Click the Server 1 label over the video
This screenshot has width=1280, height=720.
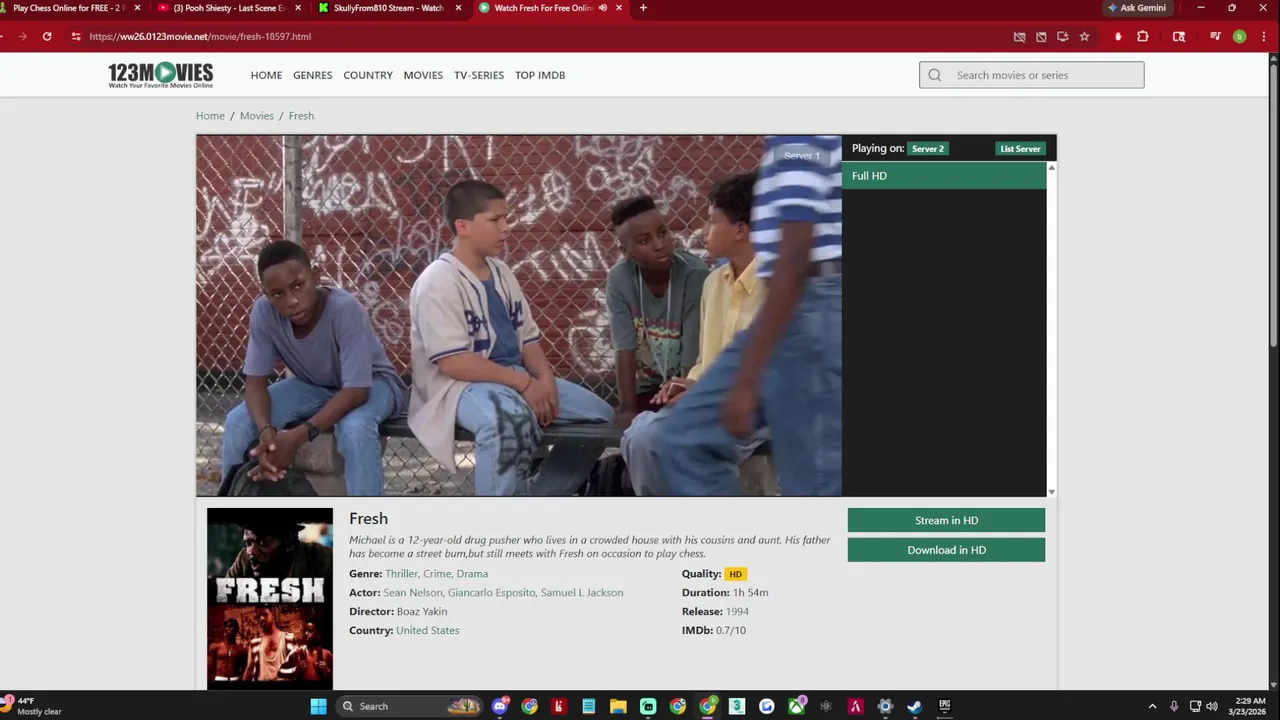point(802,156)
